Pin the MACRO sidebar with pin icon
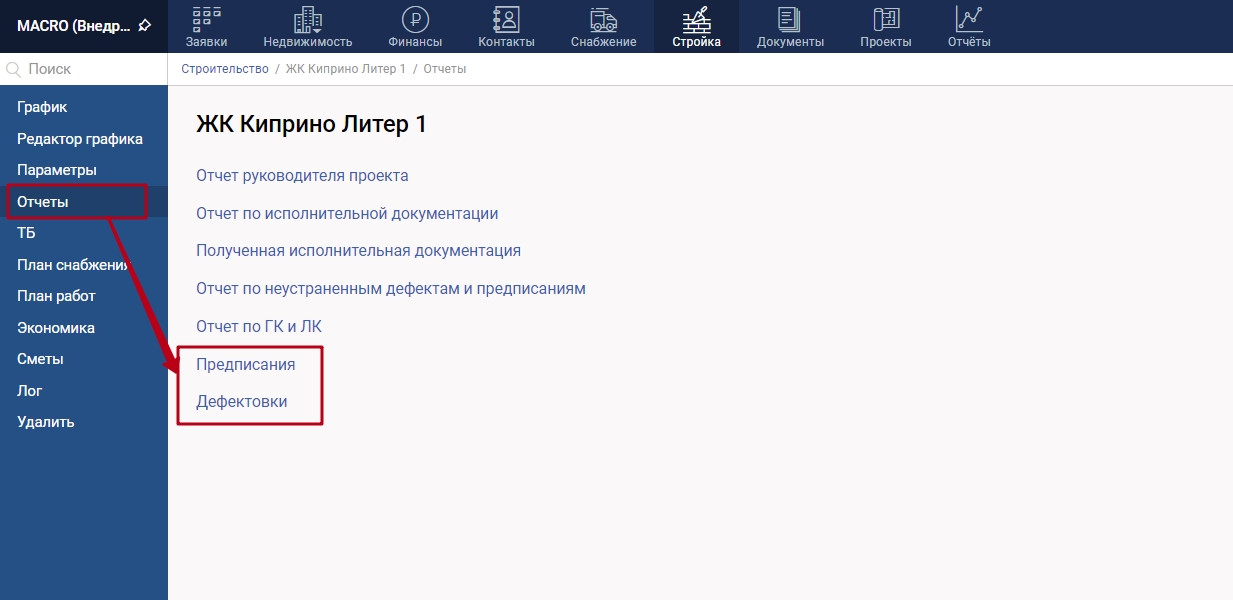The height and width of the screenshot is (600, 1233). click(145, 25)
